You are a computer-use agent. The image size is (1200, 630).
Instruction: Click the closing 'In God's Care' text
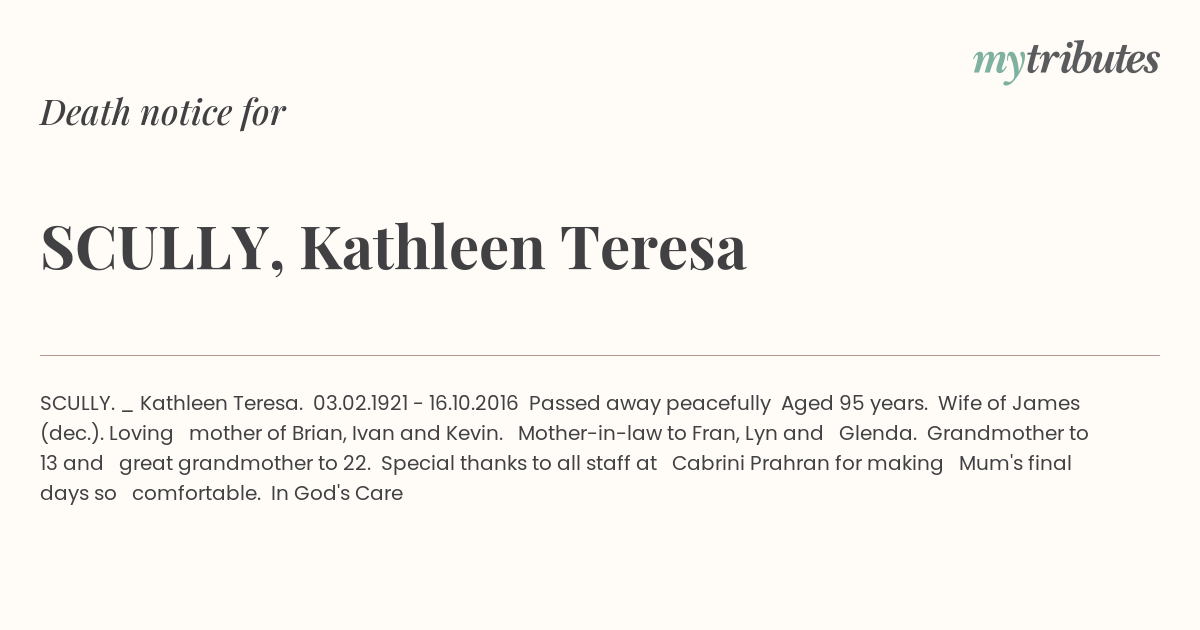coord(337,493)
